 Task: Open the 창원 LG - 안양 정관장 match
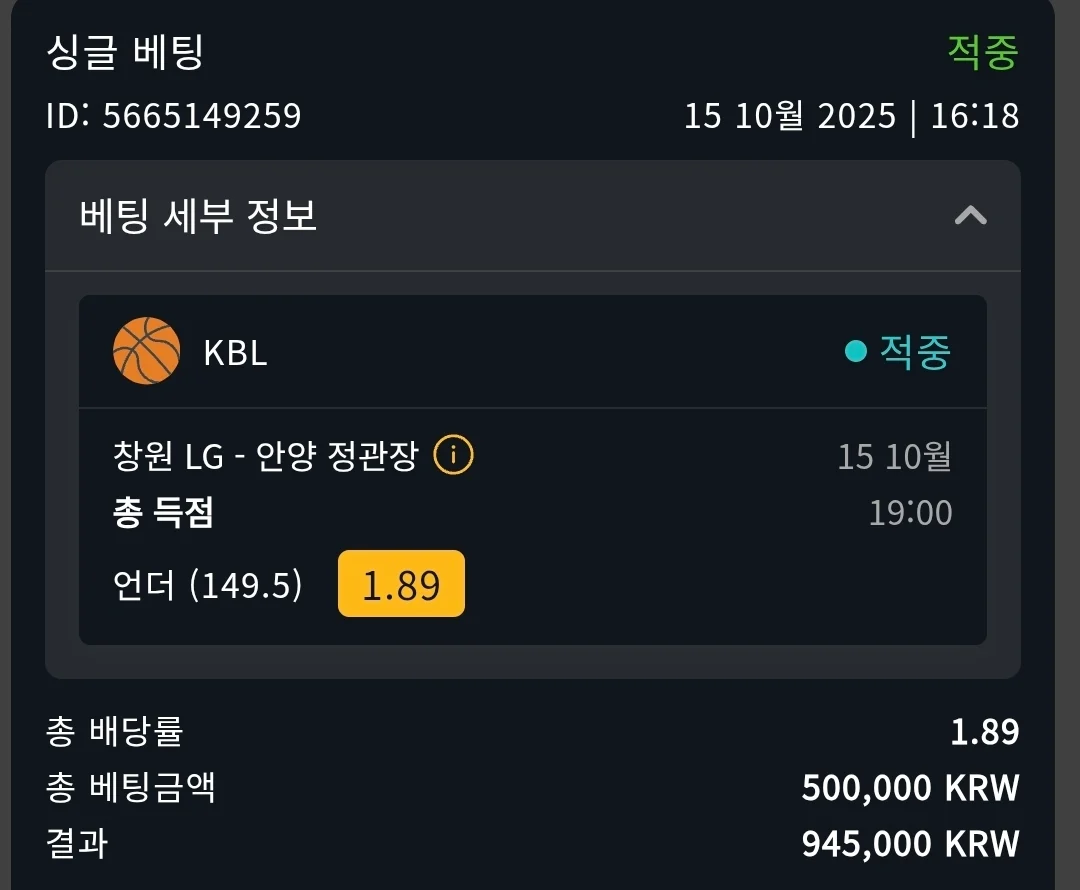point(265,457)
